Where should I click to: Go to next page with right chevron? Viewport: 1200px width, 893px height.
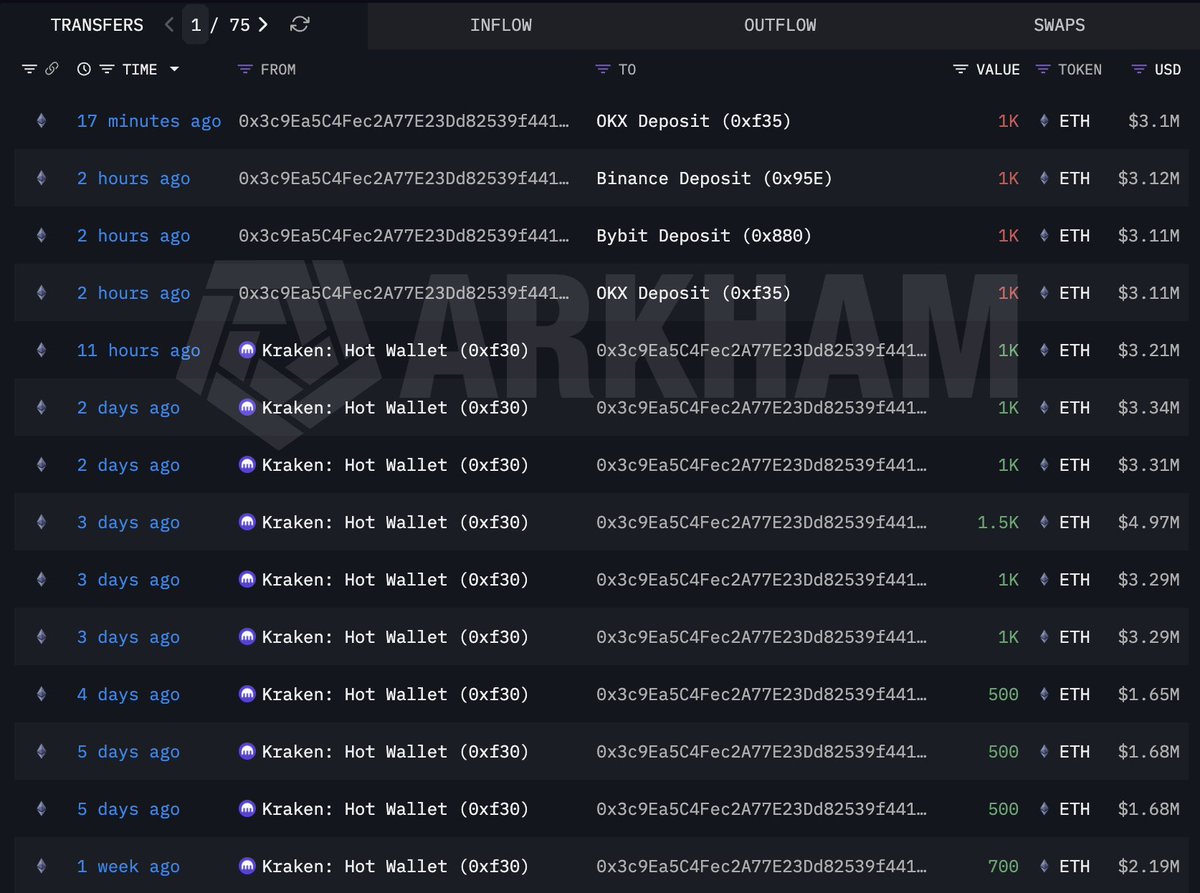point(262,24)
